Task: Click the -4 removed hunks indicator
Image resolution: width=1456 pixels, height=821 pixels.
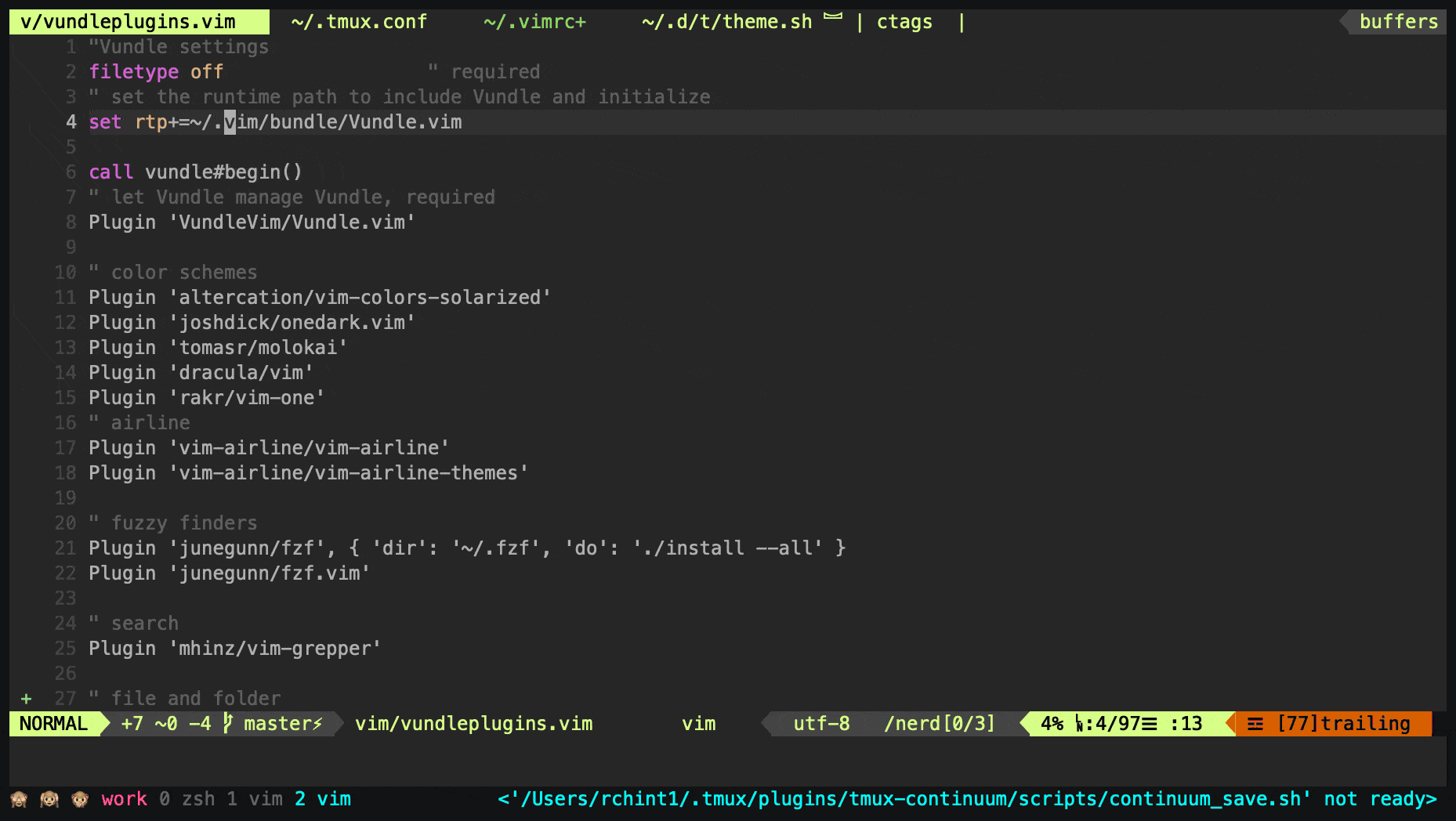Action: coord(200,724)
